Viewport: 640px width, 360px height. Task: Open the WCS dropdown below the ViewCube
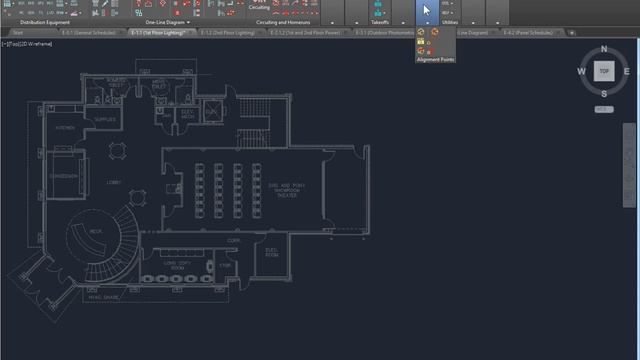point(604,109)
